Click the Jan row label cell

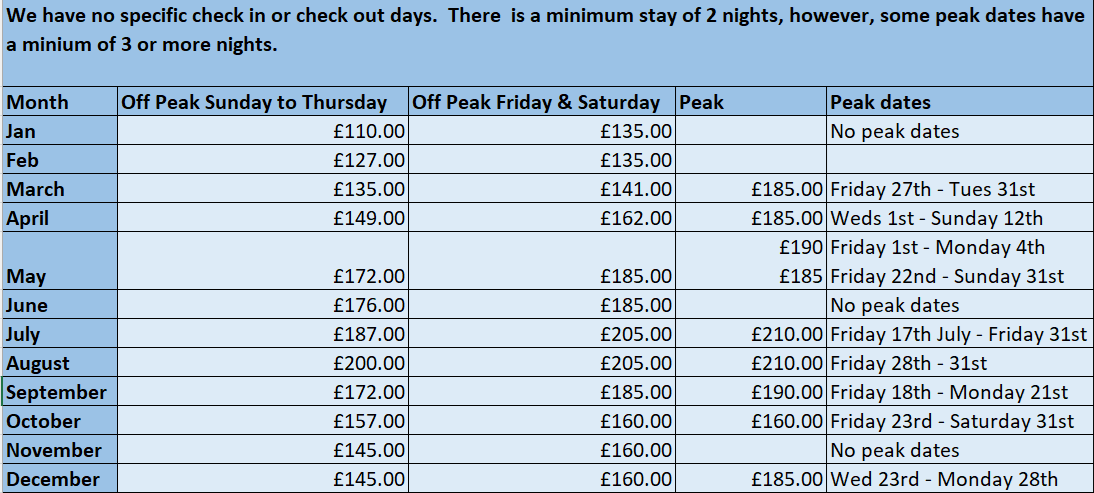point(60,131)
